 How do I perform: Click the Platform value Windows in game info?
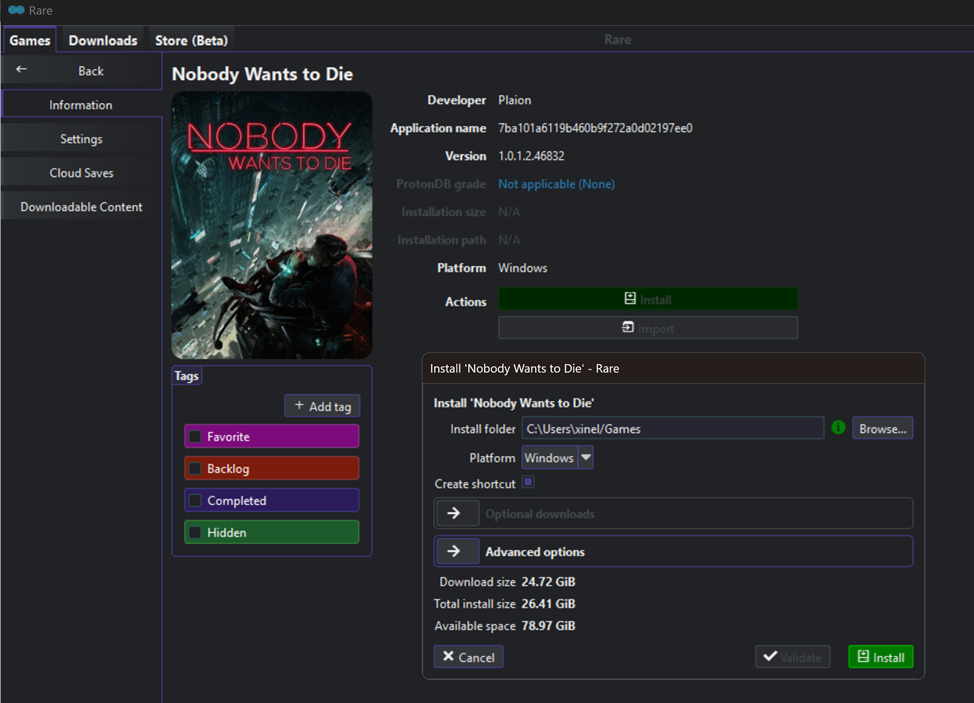tap(522, 268)
